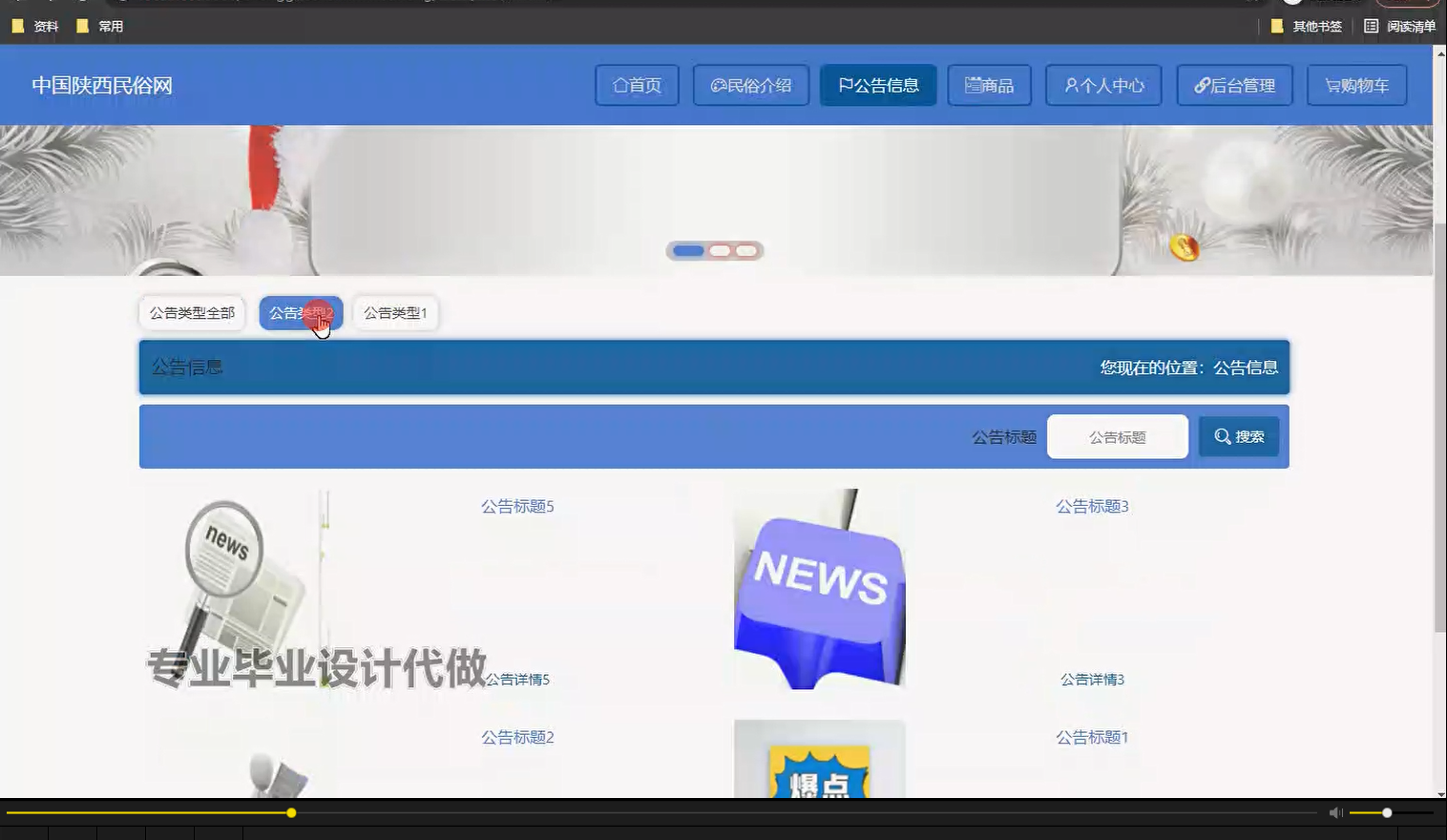Image resolution: width=1447 pixels, height=840 pixels.
Task: Click the flag icon on 公告信息
Action: tap(845, 85)
